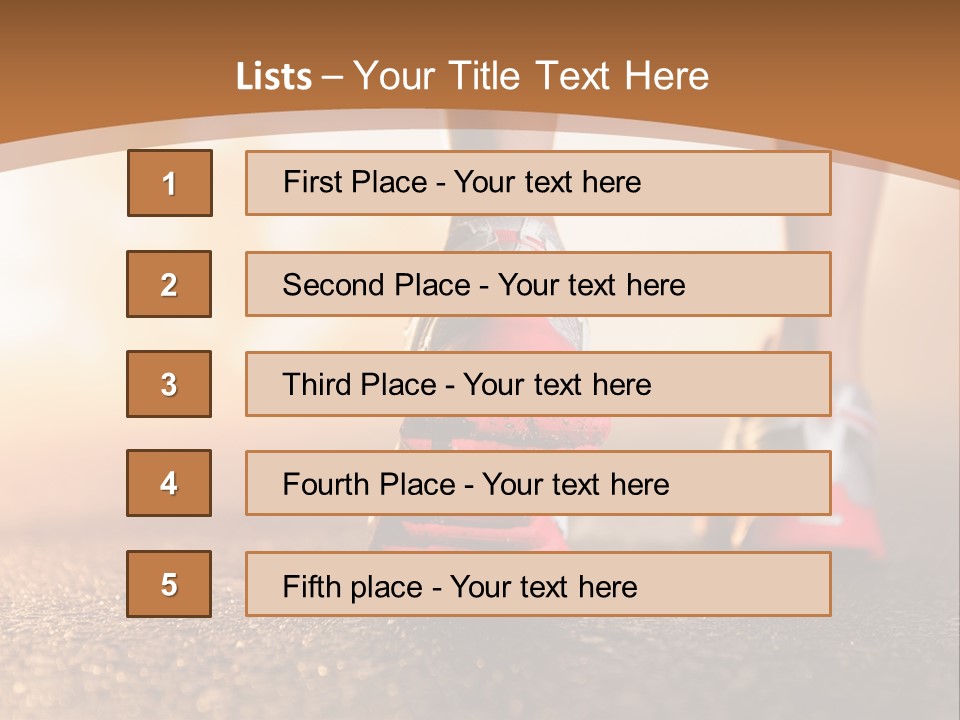960x720 pixels.
Task: Select the Fifth place text bar
Action: pos(538,584)
